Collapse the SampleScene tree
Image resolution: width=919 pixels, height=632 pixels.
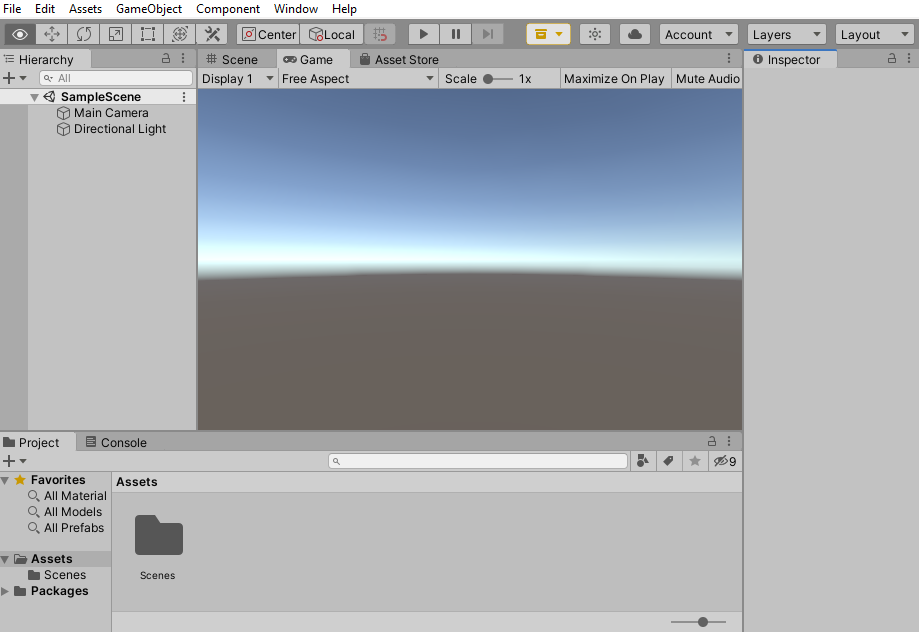pos(34,97)
